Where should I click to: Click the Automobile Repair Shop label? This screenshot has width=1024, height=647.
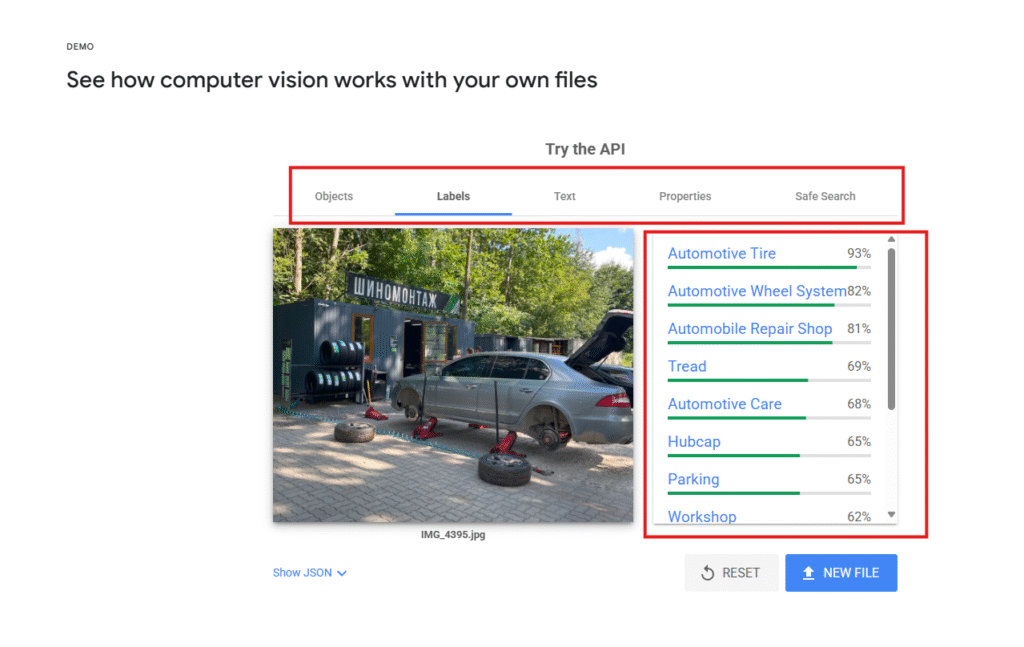click(x=750, y=328)
